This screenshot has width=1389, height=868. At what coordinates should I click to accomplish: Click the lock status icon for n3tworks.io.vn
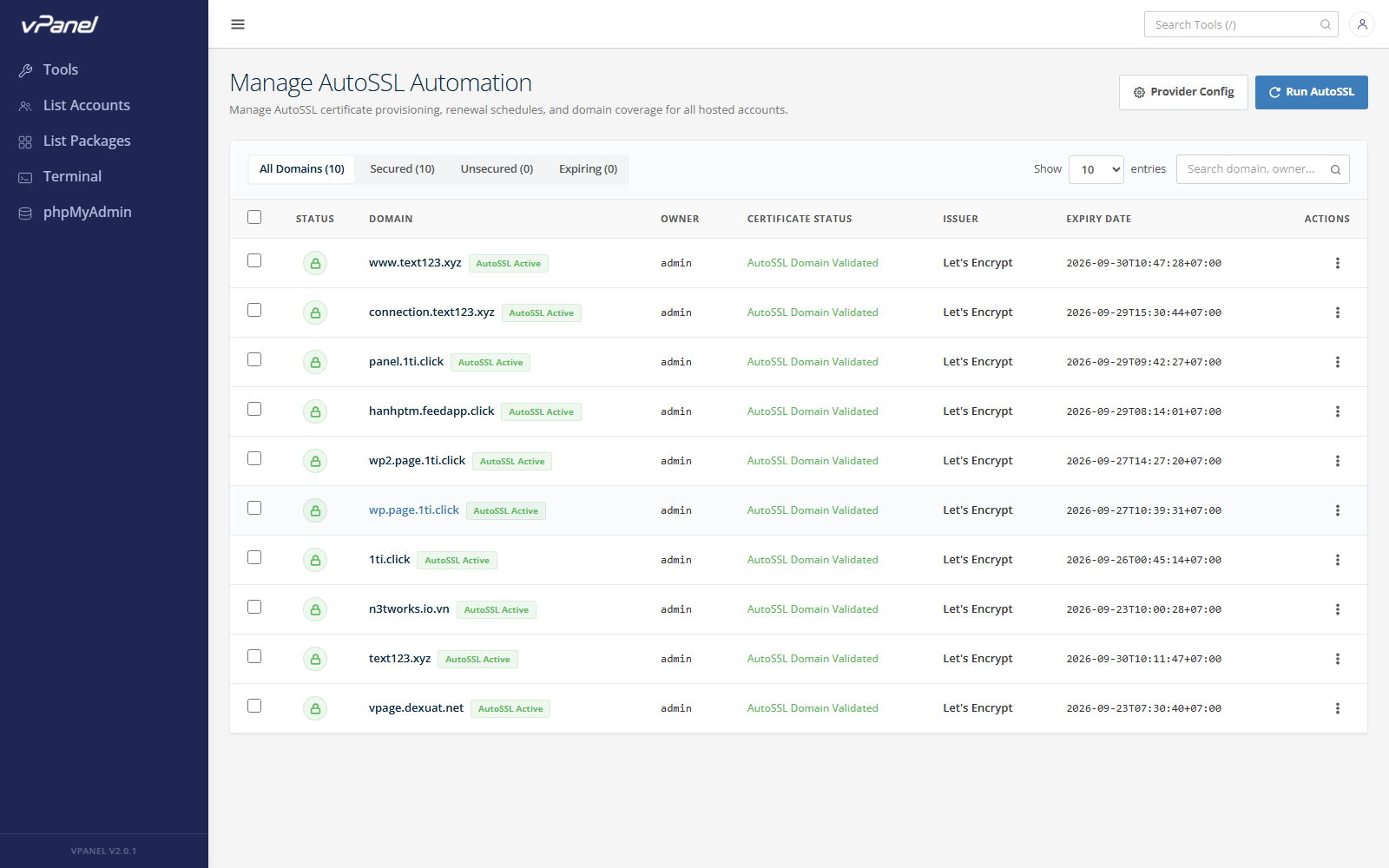point(315,609)
